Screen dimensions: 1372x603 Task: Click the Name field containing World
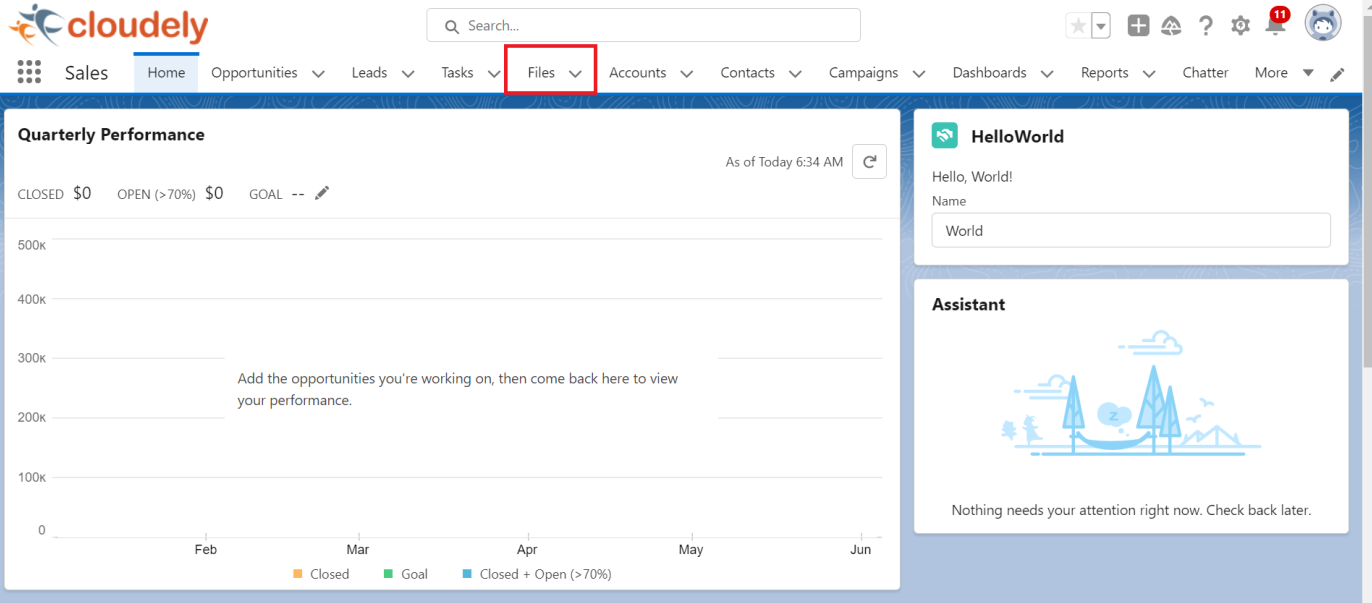tap(1130, 230)
